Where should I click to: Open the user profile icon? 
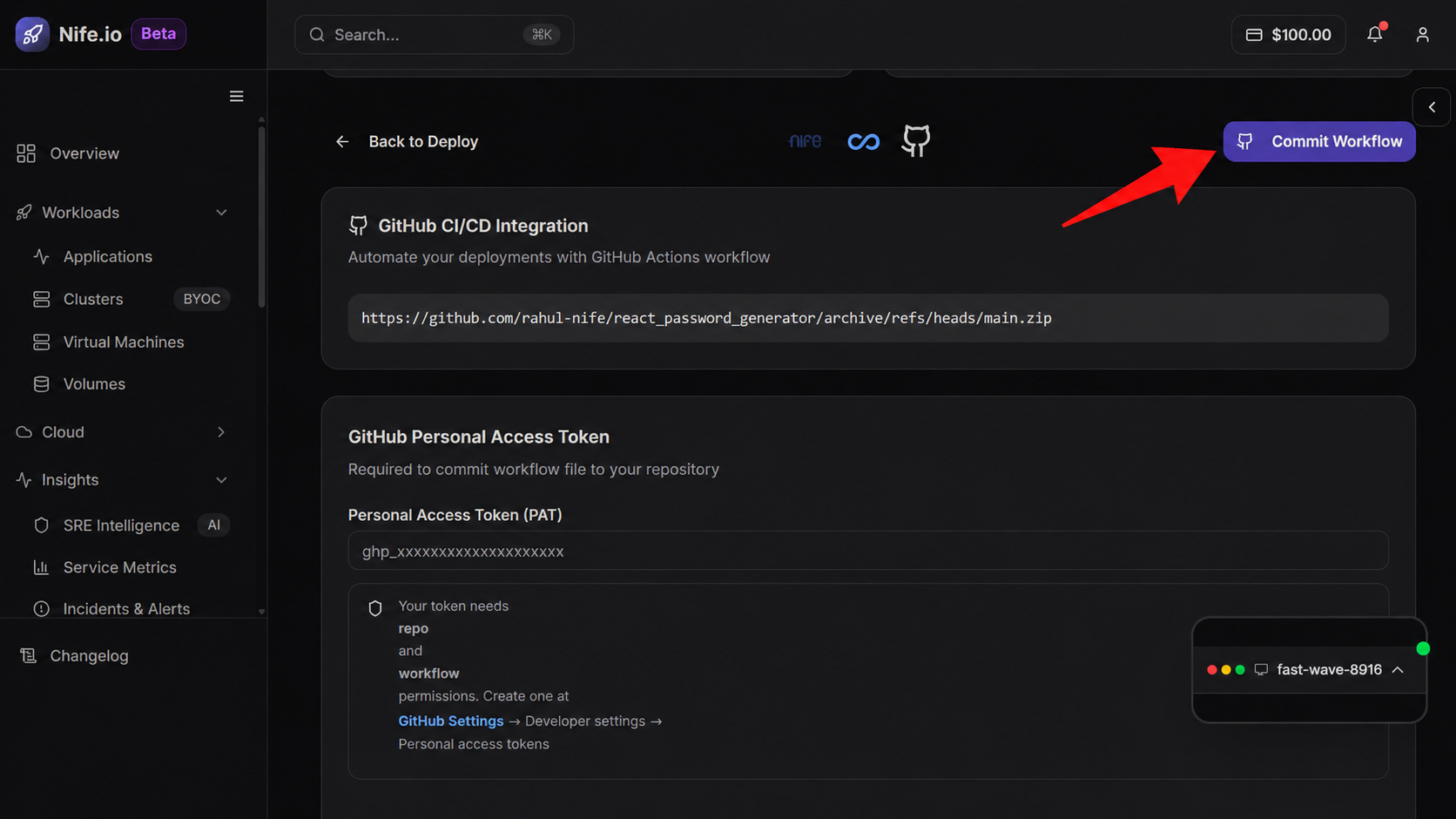(1422, 34)
